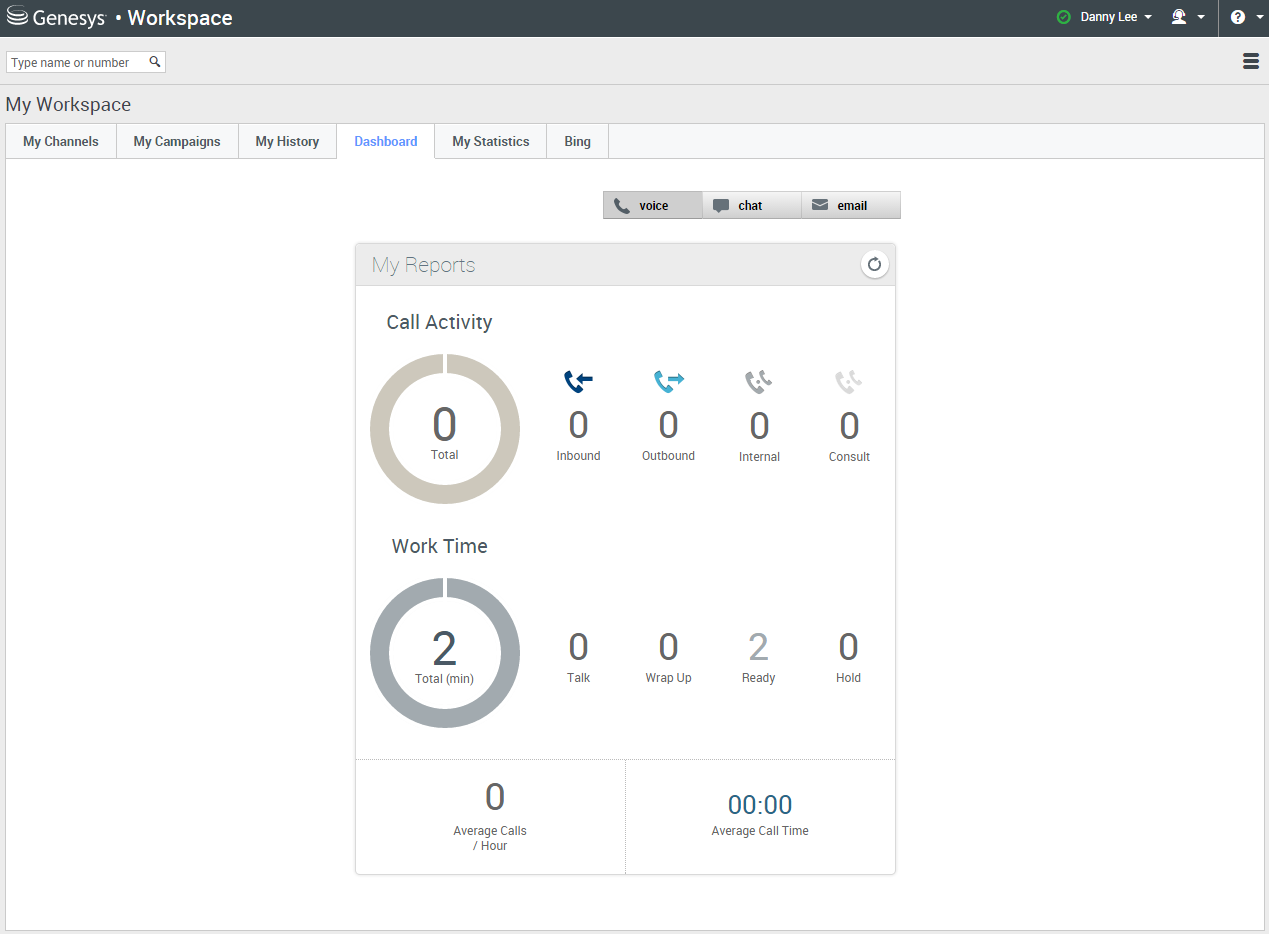The width and height of the screenshot is (1269, 934).
Task: Expand the help question mark dropdown
Action: pos(1244,18)
